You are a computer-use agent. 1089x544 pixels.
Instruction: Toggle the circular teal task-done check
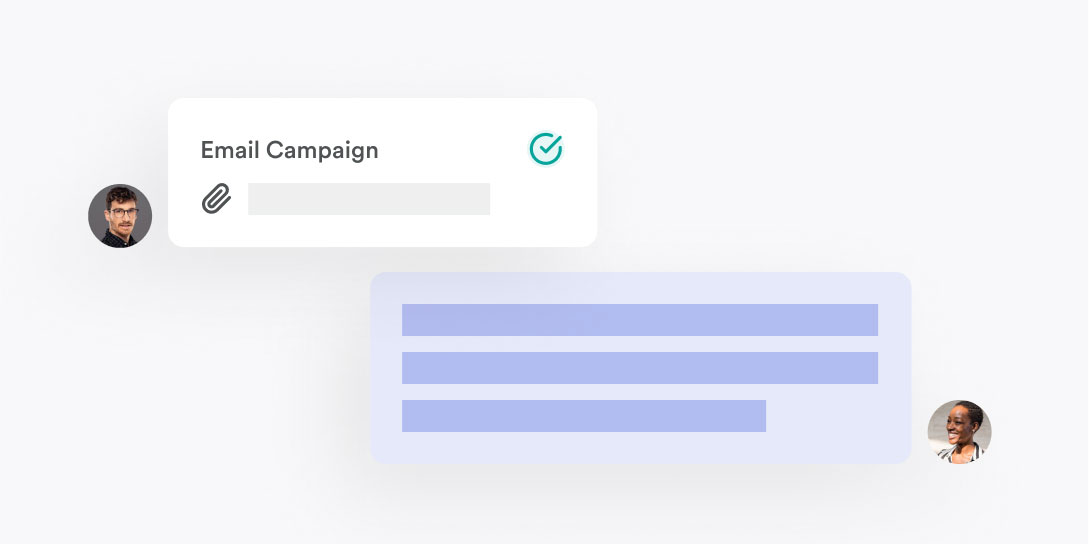click(546, 149)
